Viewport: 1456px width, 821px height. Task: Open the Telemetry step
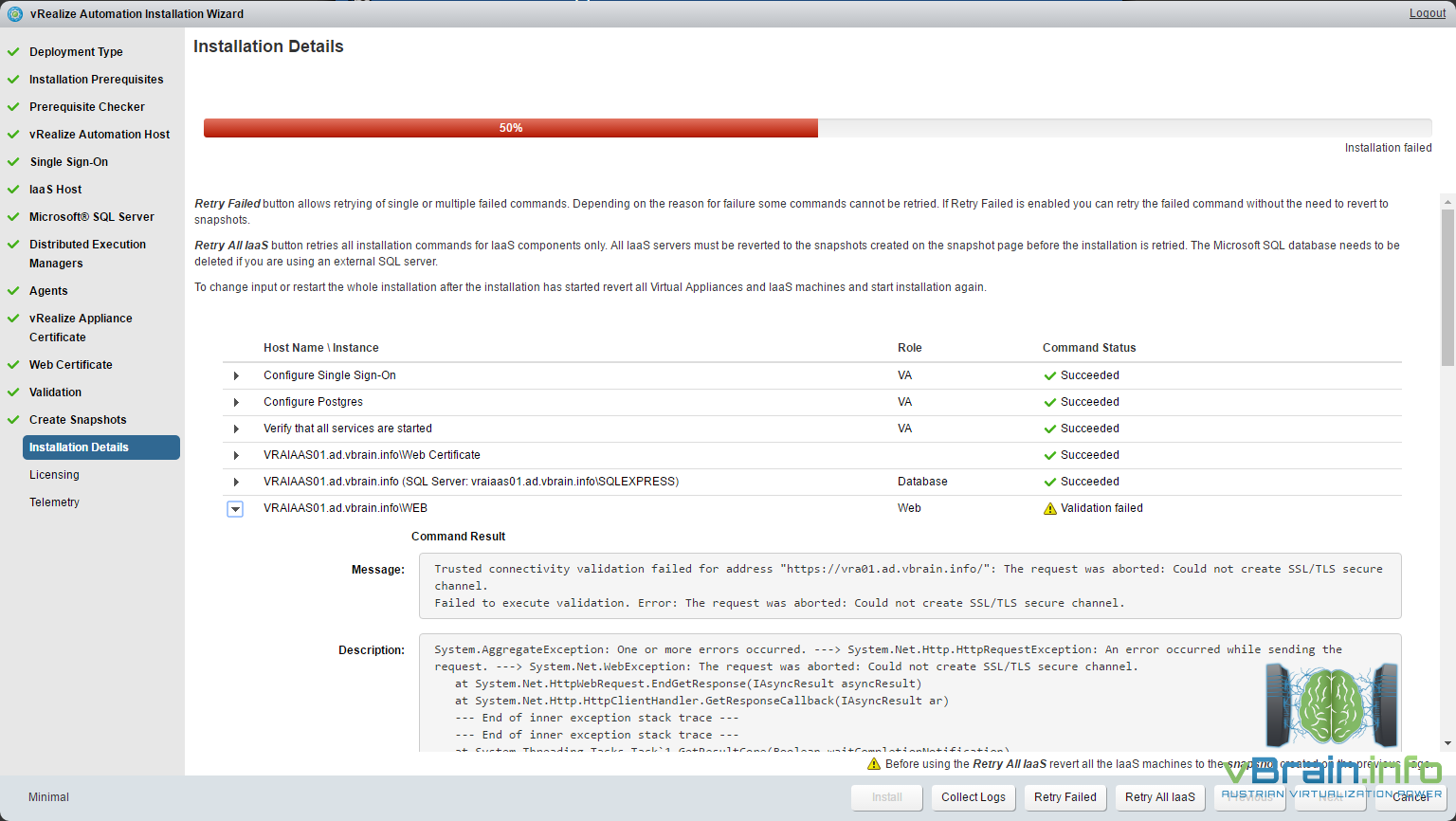(54, 502)
